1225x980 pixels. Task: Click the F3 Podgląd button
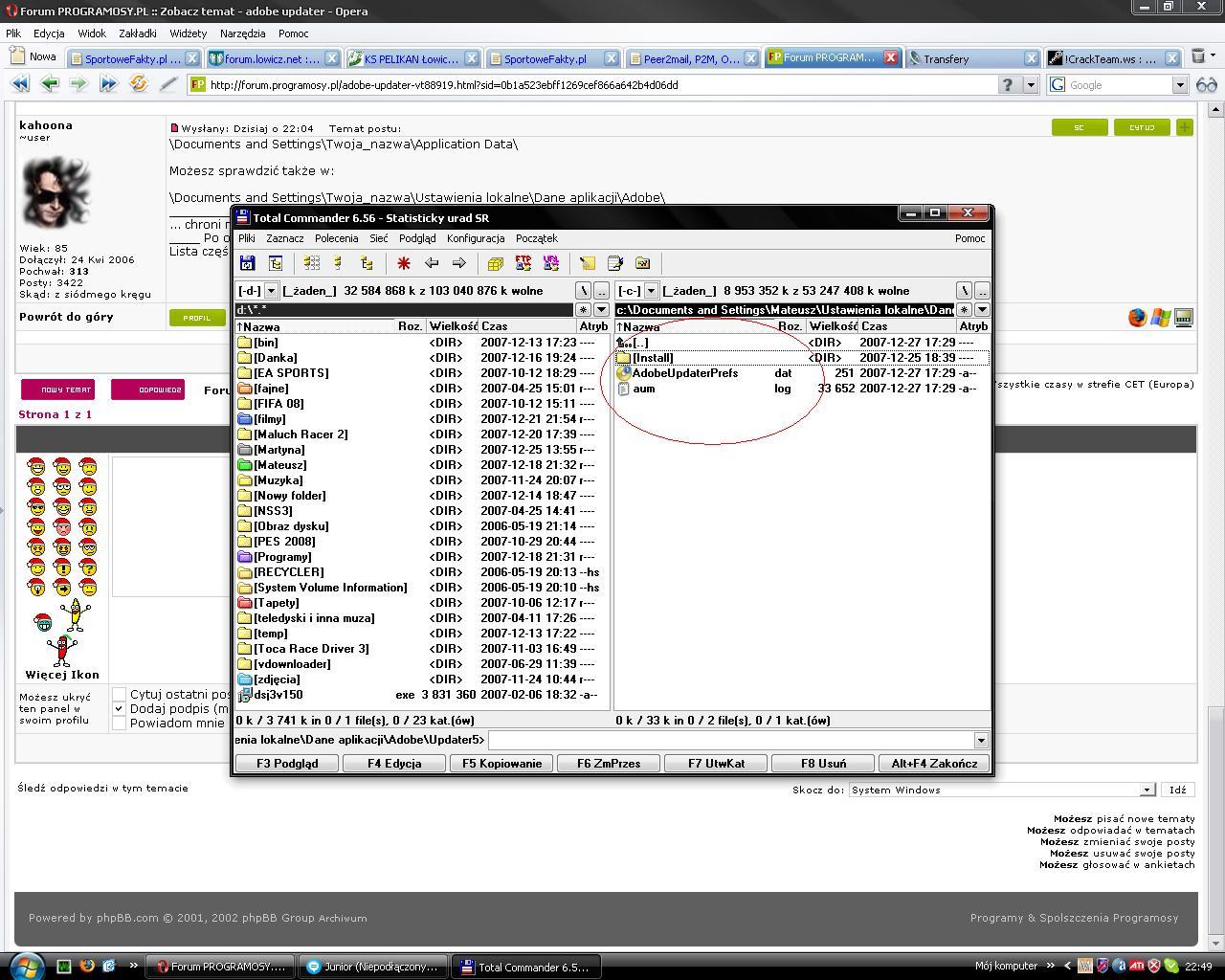tap(288, 764)
